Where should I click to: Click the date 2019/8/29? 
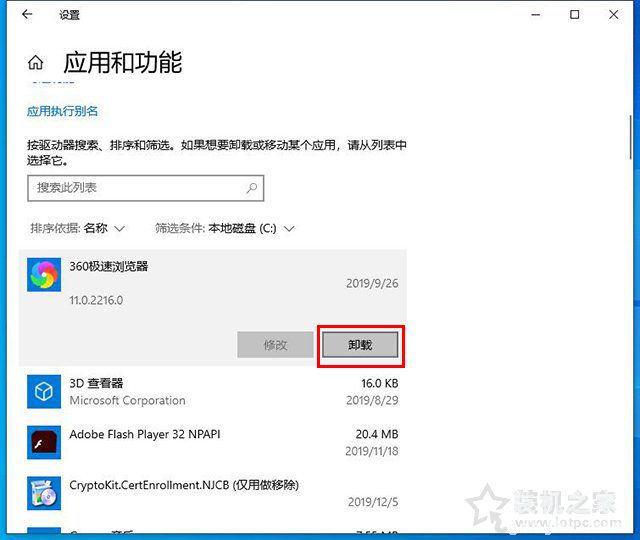coord(372,400)
